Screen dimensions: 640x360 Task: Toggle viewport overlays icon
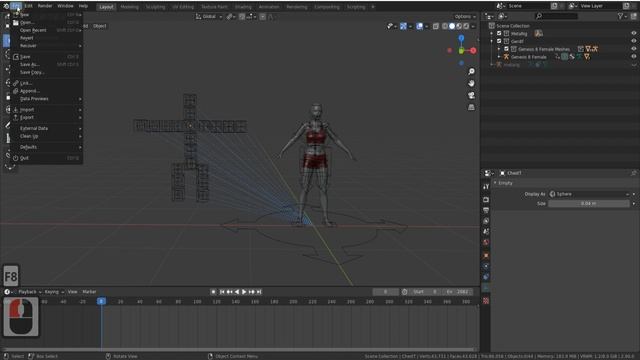(419, 26)
